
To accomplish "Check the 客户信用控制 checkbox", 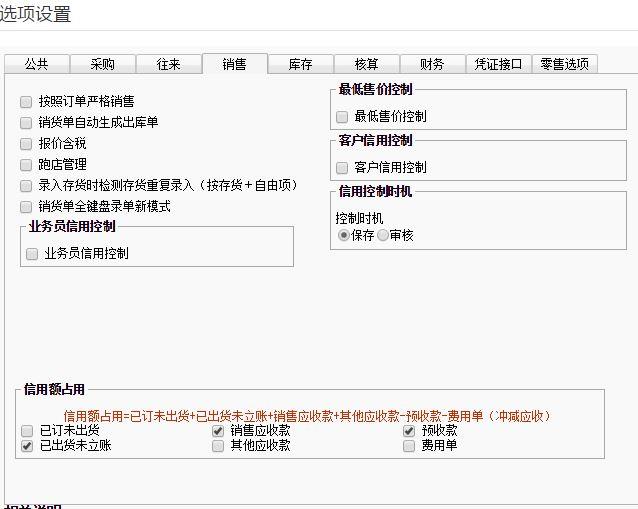I will (342, 168).
